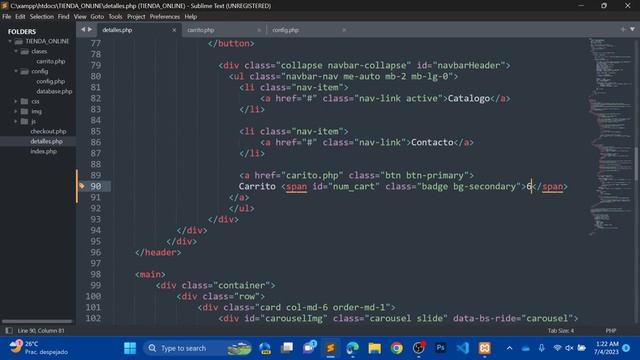Open the Find menu
This screenshot has width=640, height=360.
click(63, 17)
